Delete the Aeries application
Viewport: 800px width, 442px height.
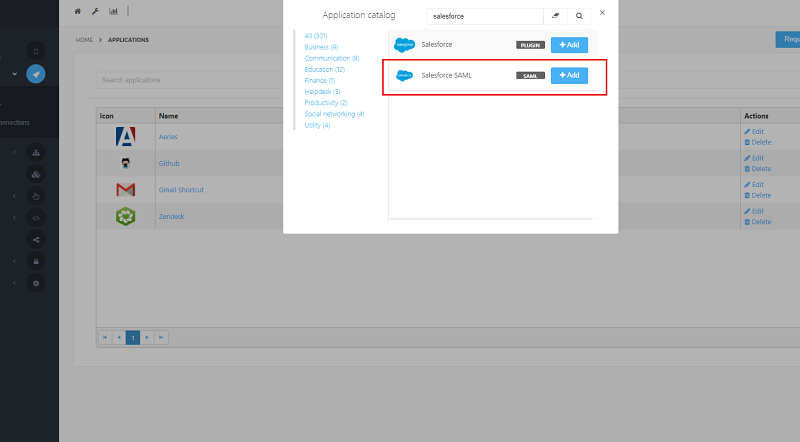pos(758,142)
